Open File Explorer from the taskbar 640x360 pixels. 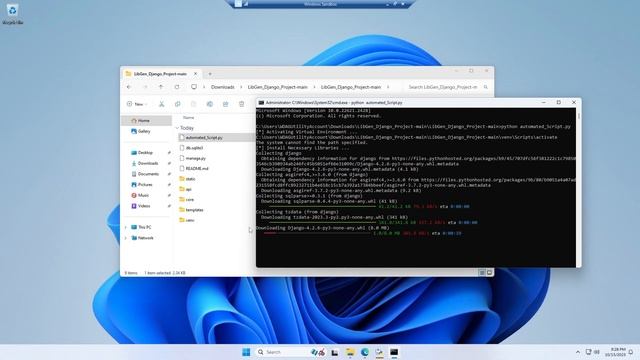coord(350,352)
